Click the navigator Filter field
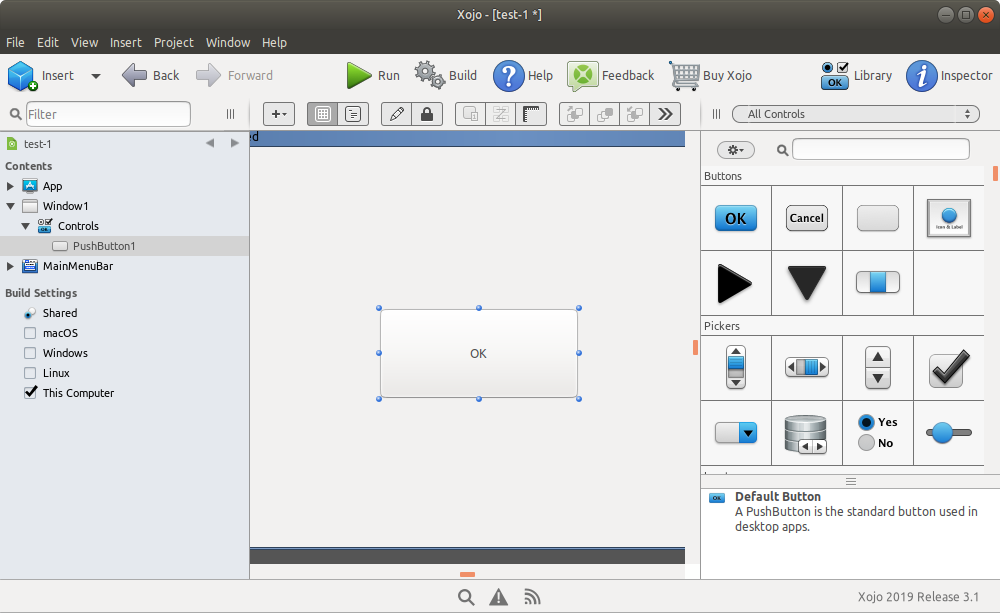 [108, 114]
